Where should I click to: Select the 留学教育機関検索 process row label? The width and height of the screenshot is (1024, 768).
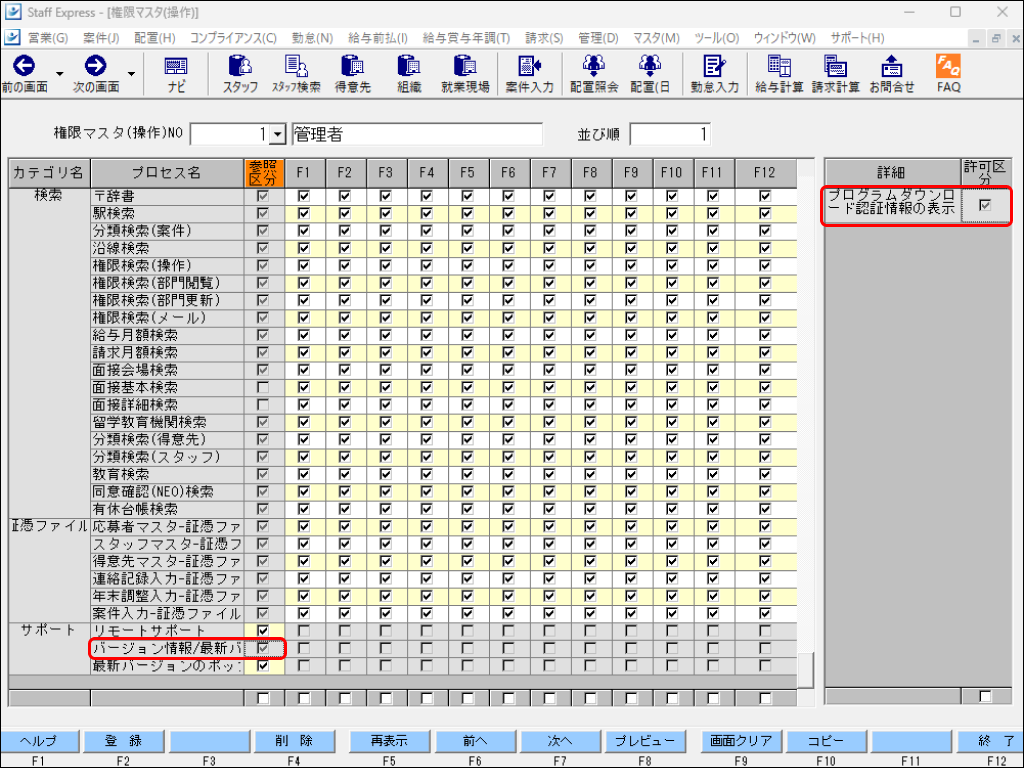(x=167, y=422)
